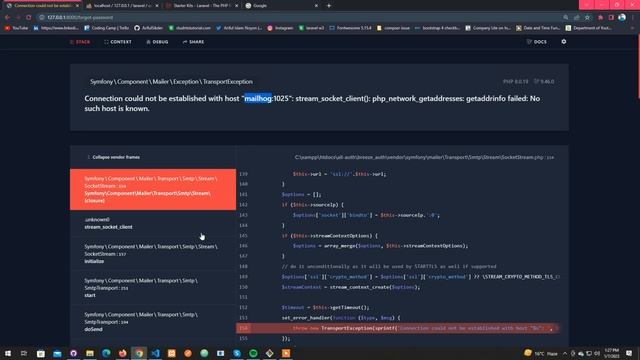Open the Instagram bookmark

click(280, 28)
